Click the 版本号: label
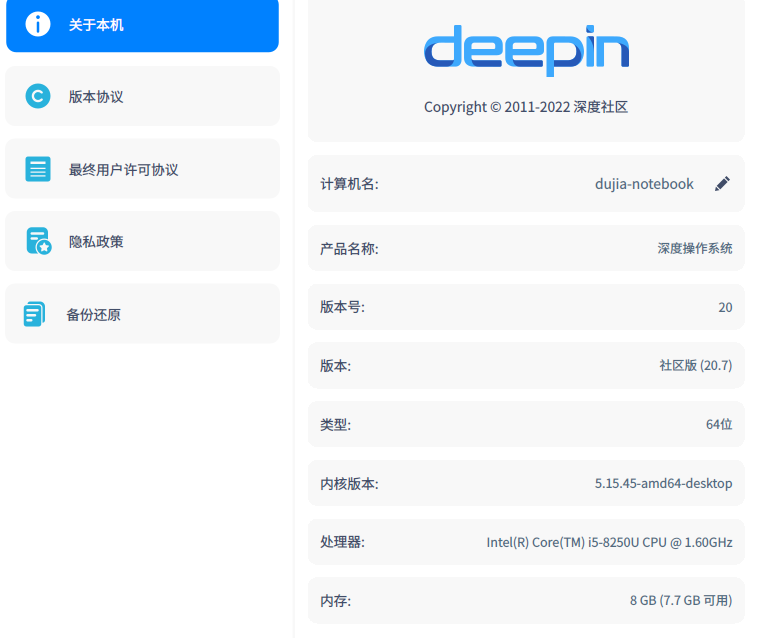This screenshot has width=758, height=638. [x=342, y=307]
